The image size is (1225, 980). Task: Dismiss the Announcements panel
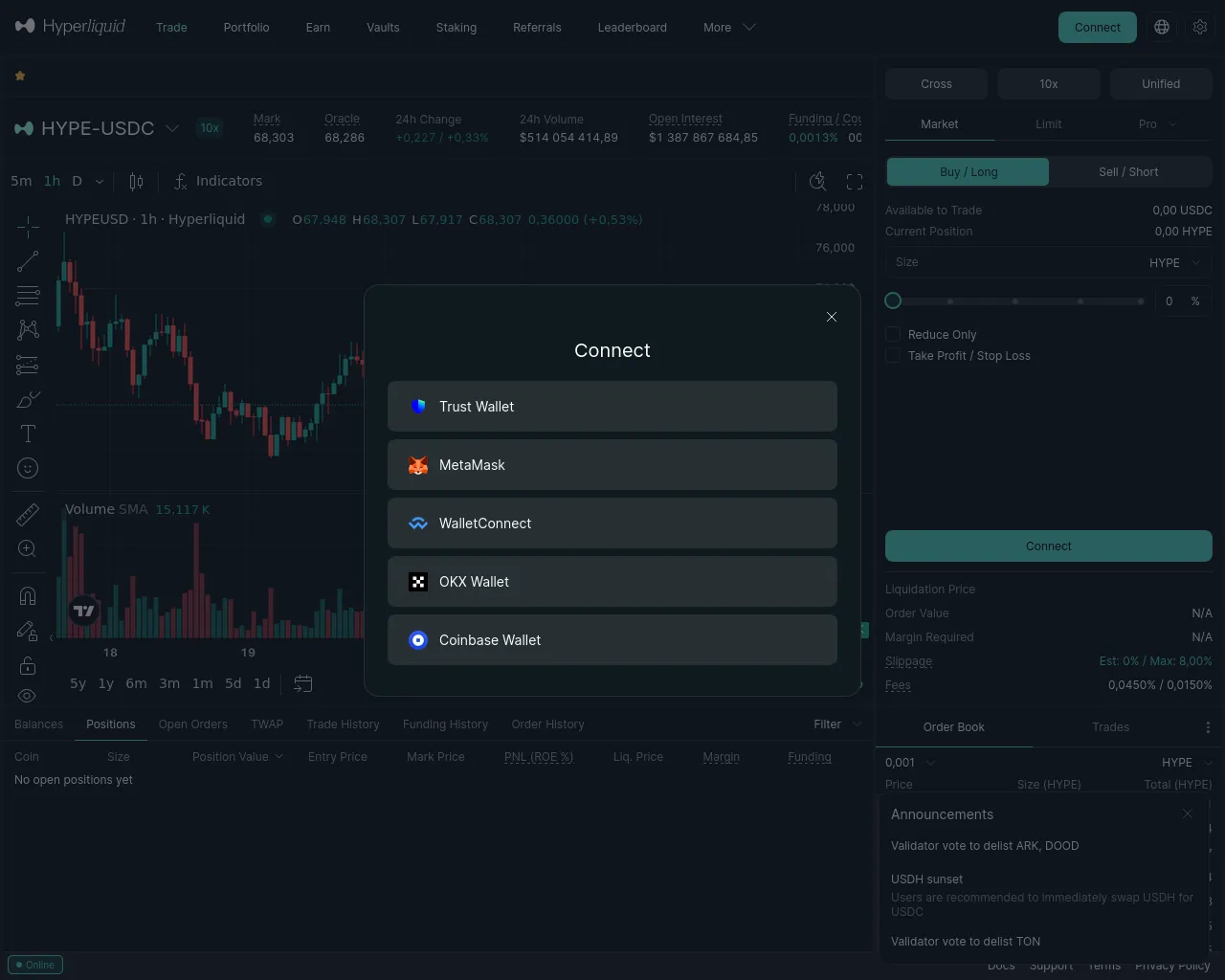tap(1188, 813)
